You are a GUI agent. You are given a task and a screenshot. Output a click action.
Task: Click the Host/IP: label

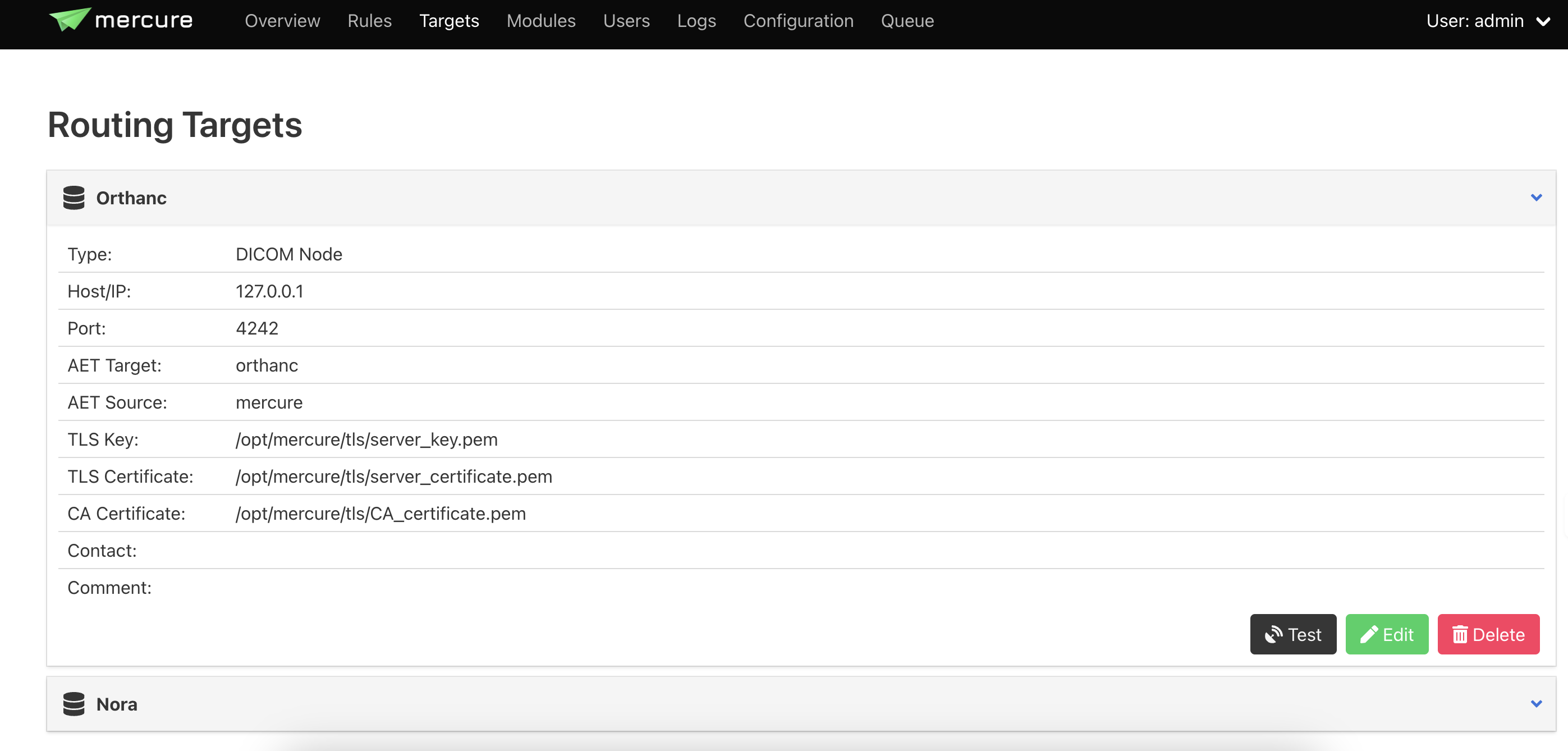click(99, 291)
